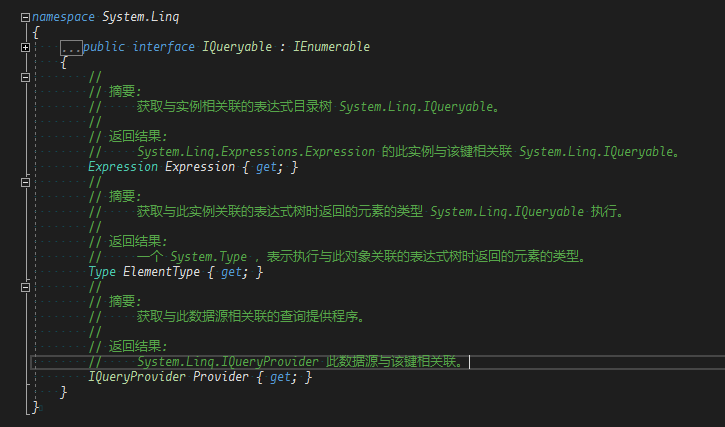Screen dimensions: 725x427
Task: Click the get accessor of Provider property
Action: [x=282, y=377]
